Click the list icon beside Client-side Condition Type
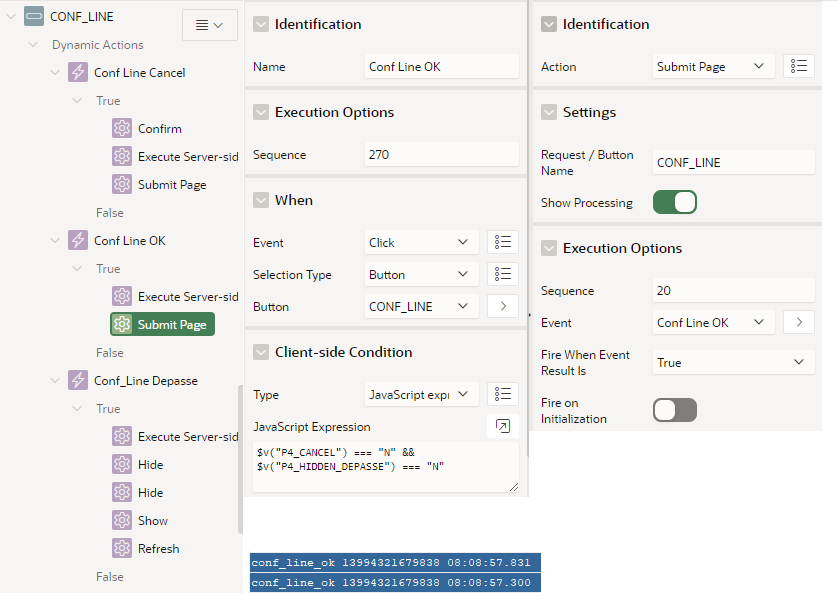 (502, 394)
